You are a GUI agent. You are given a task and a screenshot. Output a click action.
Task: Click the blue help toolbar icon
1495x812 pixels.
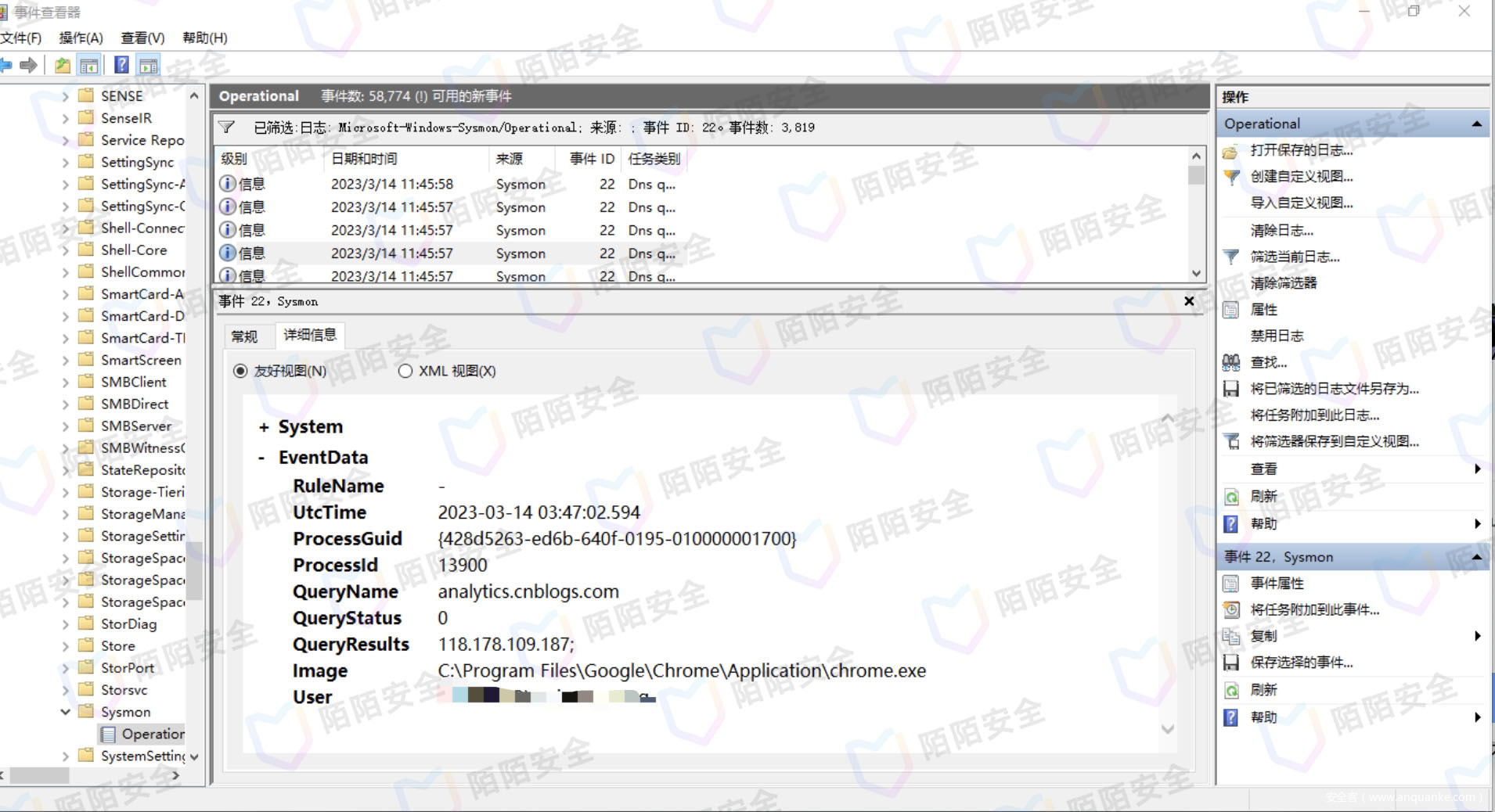(121, 66)
